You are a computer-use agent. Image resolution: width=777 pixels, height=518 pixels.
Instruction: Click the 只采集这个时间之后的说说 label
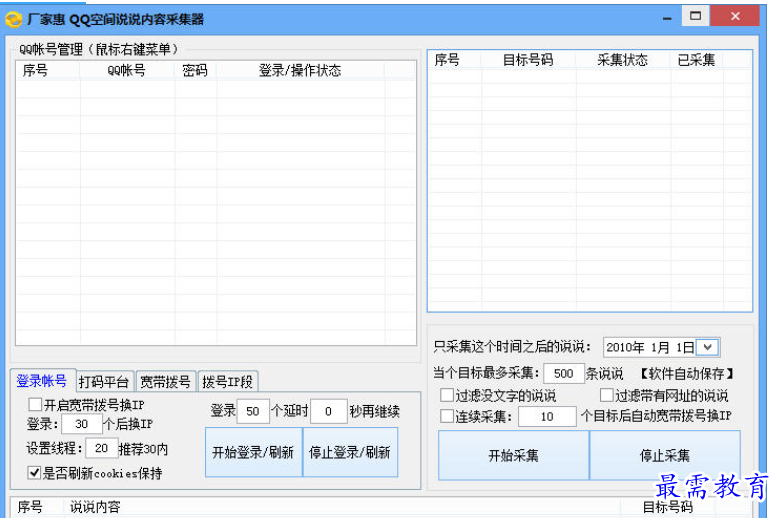512,346
